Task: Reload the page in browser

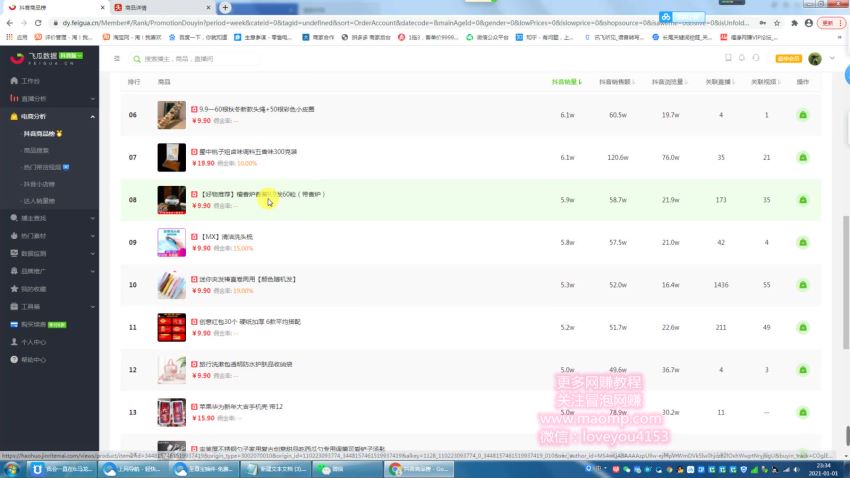Action: coord(38,23)
